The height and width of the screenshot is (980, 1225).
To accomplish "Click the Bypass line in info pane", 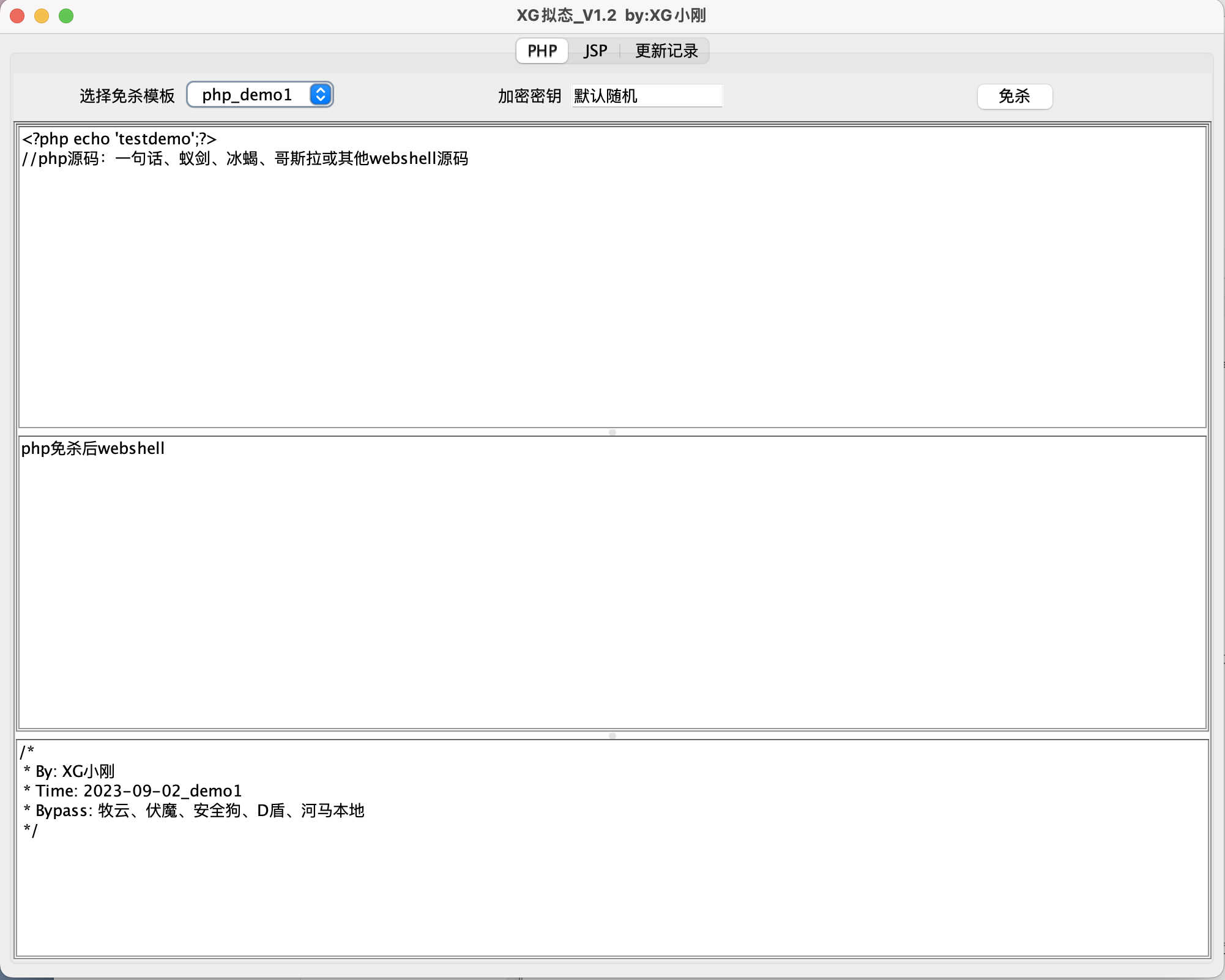I will (195, 811).
